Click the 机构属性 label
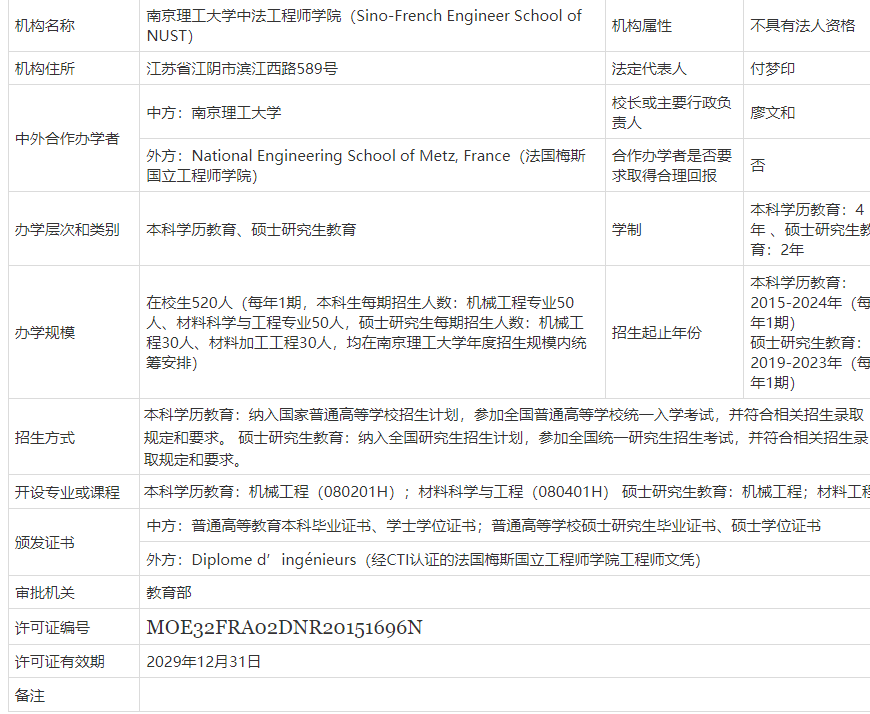Viewport: 870px width, 714px height. pos(641,26)
